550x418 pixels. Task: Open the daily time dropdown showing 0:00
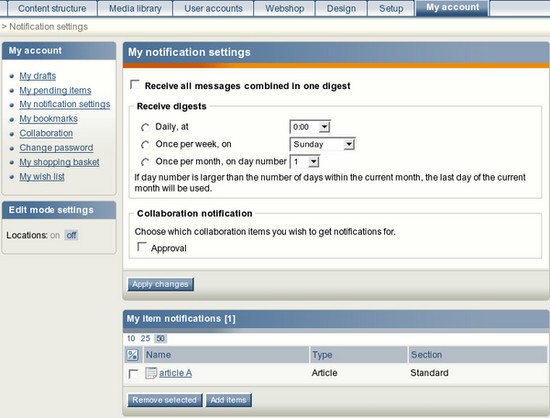310,127
